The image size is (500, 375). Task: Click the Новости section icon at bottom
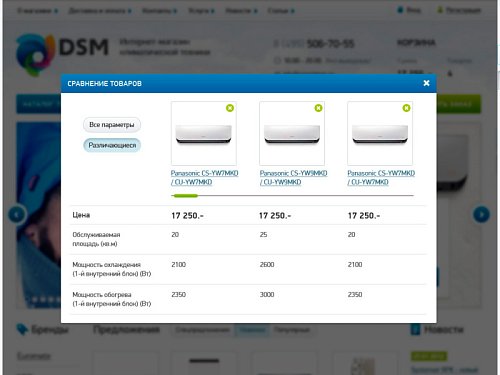(415, 330)
